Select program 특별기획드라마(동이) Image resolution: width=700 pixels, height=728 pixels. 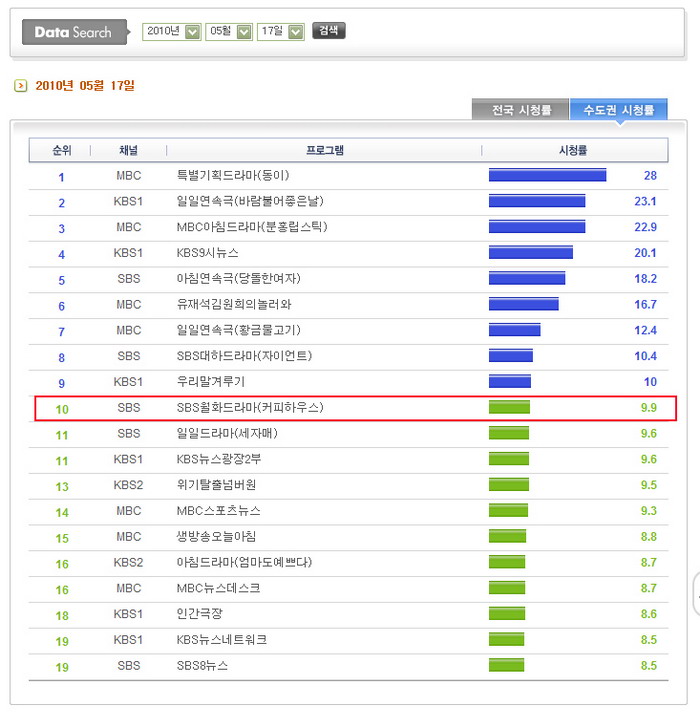point(233,176)
